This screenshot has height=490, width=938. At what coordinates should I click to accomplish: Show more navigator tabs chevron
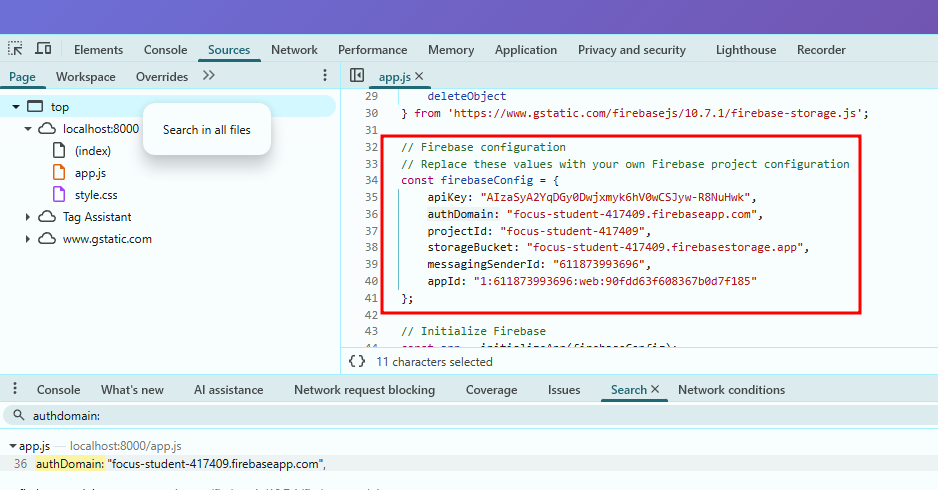point(208,76)
